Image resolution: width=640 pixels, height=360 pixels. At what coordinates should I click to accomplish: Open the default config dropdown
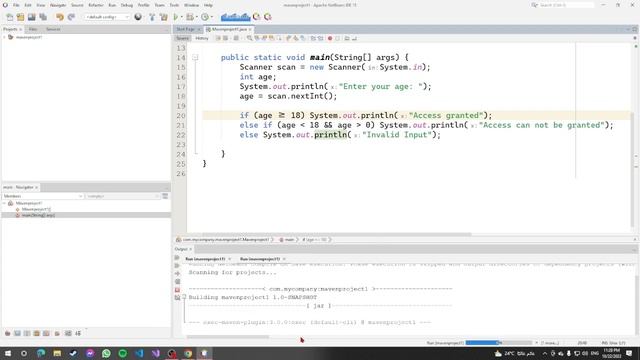point(107,17)
